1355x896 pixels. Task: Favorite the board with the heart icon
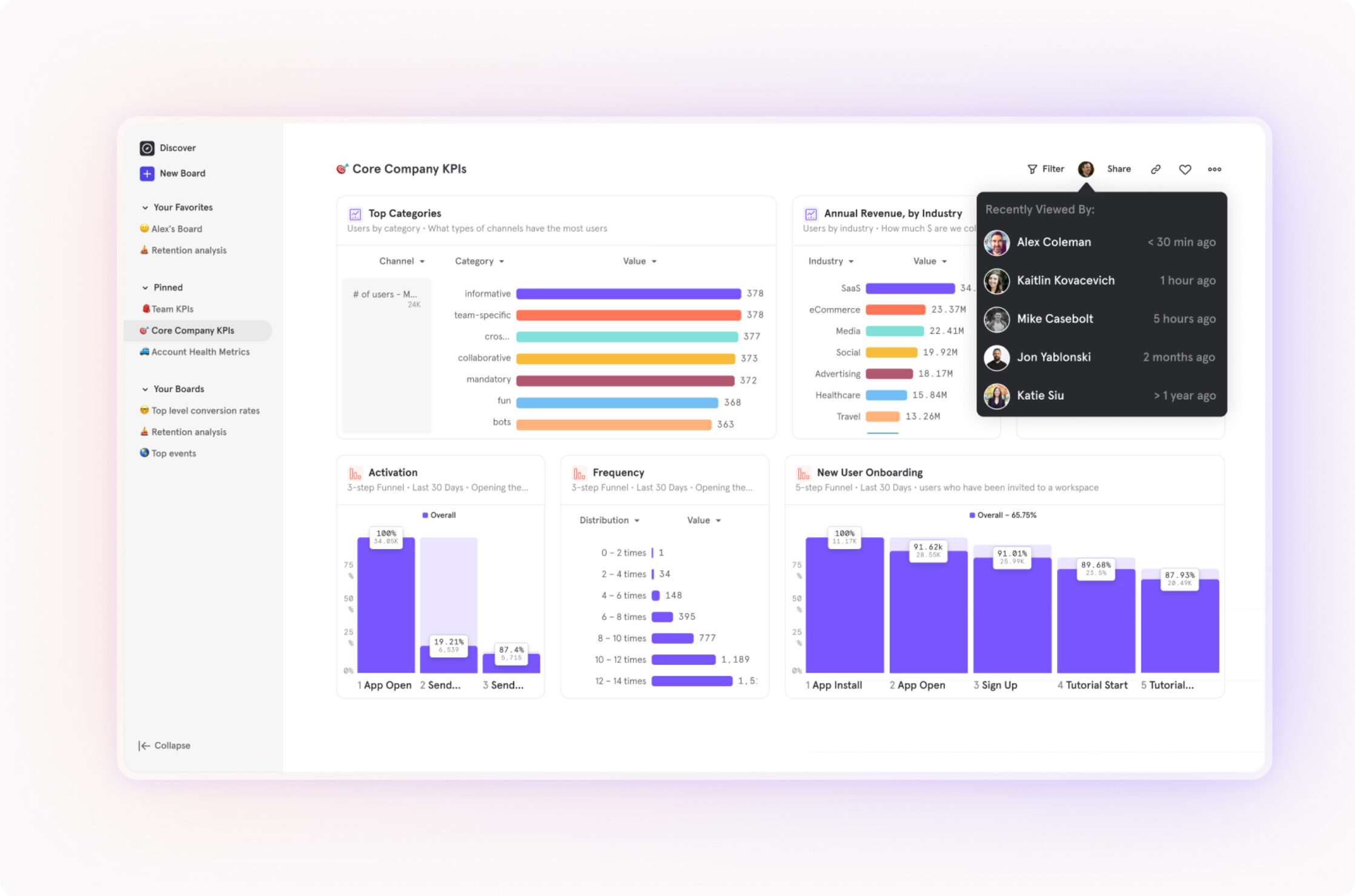(x=1185, y=170)
